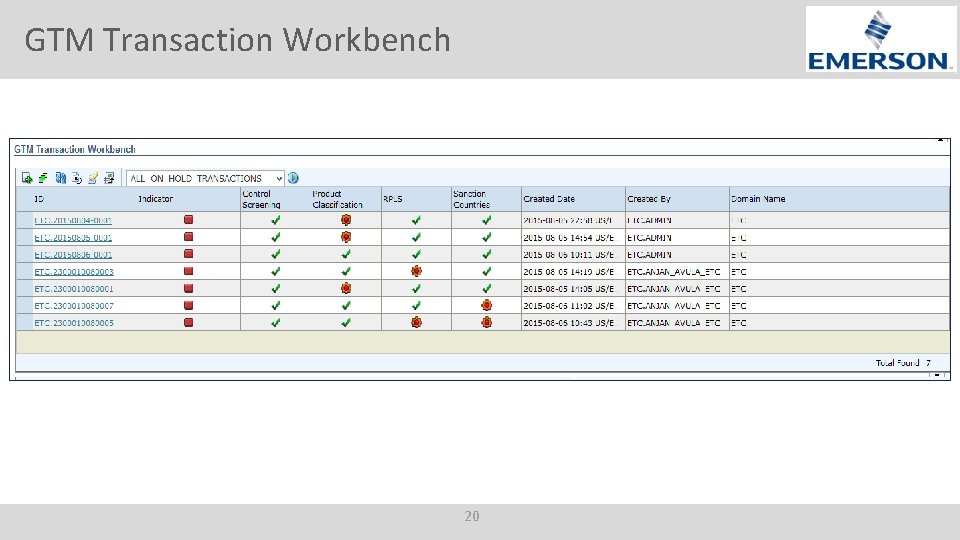960x540 pixels.
Task: Sort by the Created Date column header
Action: [549, 199]
